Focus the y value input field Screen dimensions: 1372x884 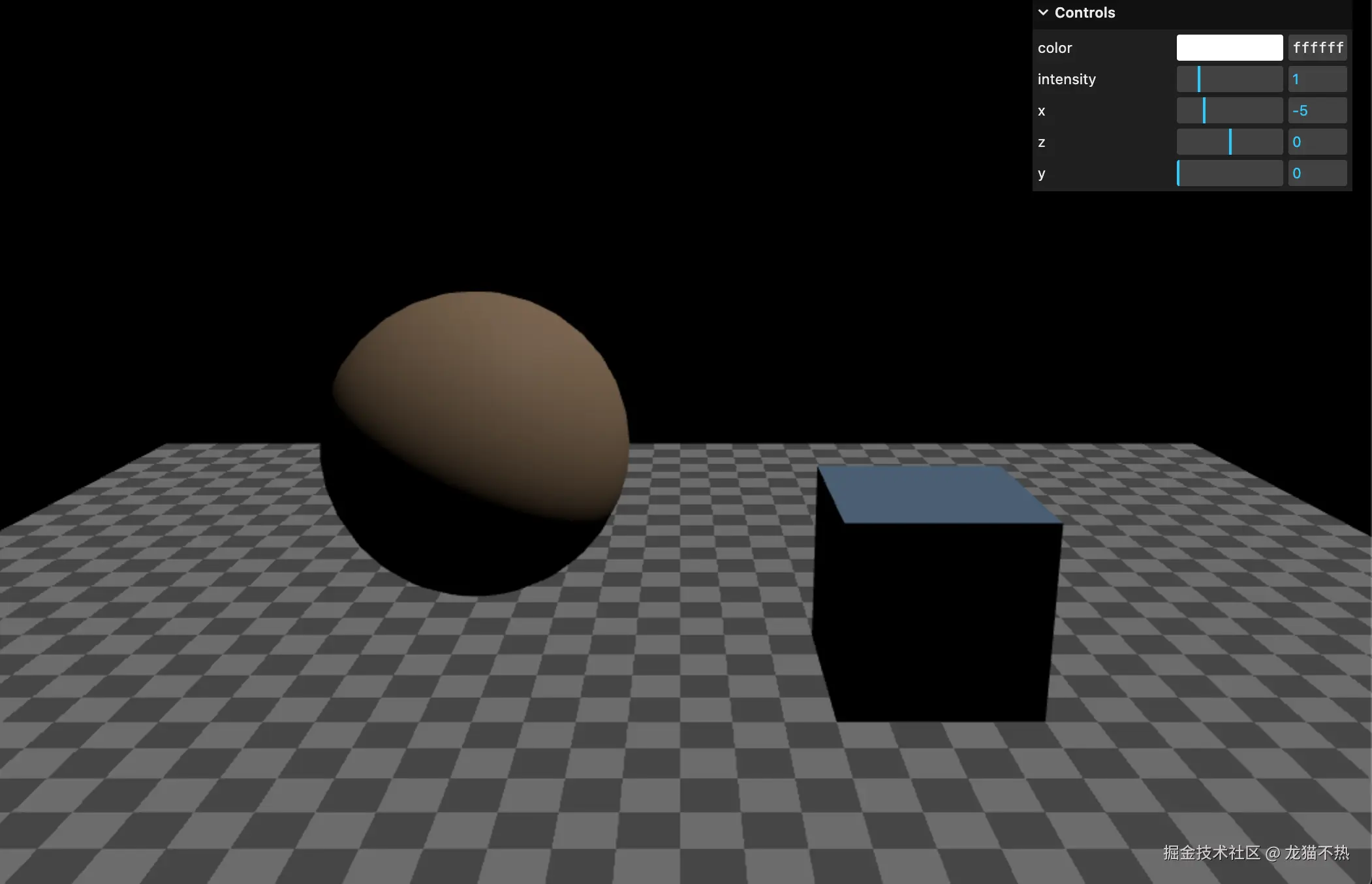(1317, 173)
